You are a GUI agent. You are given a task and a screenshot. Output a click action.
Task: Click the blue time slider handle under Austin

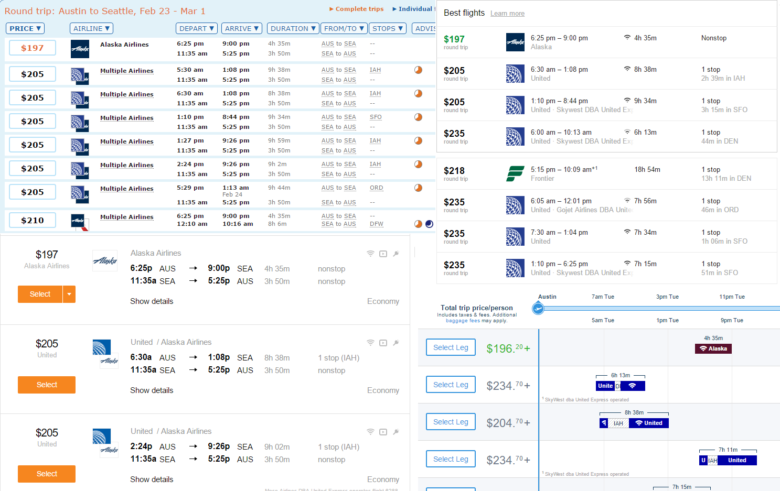538,308
